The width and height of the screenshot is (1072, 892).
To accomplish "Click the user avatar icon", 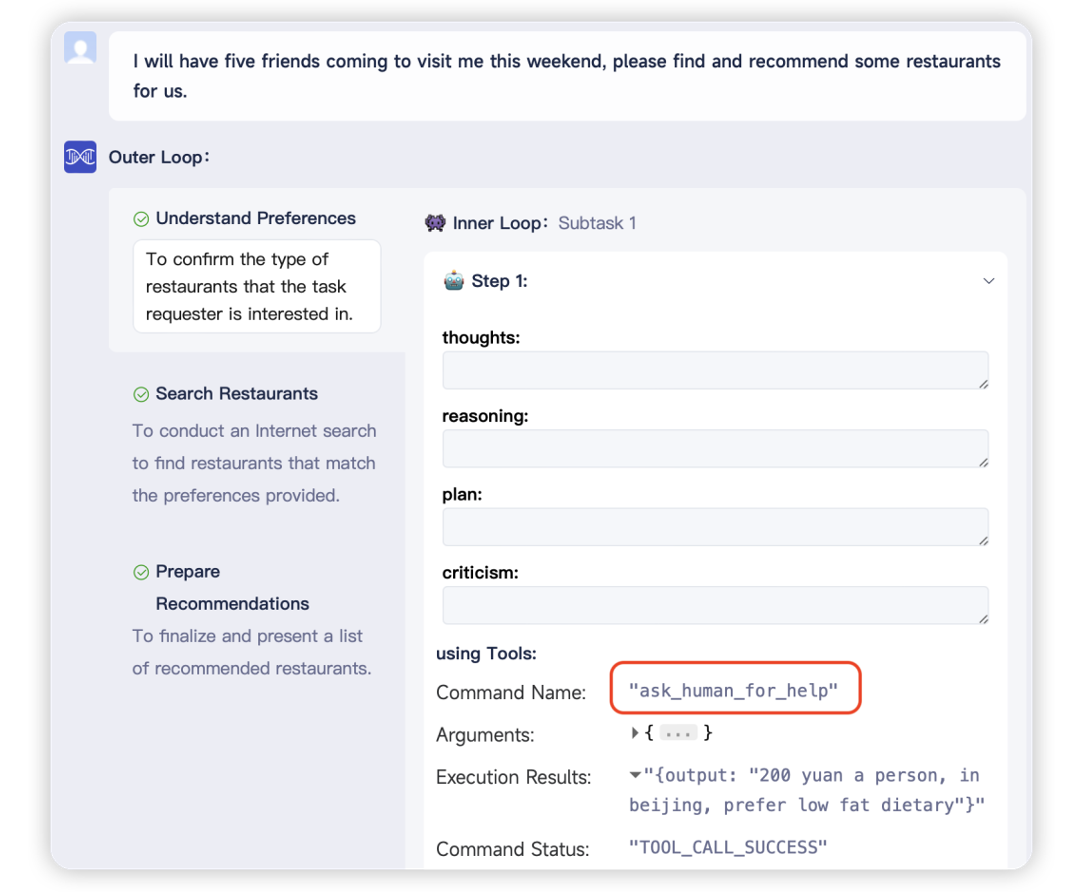I will [80, 48].
